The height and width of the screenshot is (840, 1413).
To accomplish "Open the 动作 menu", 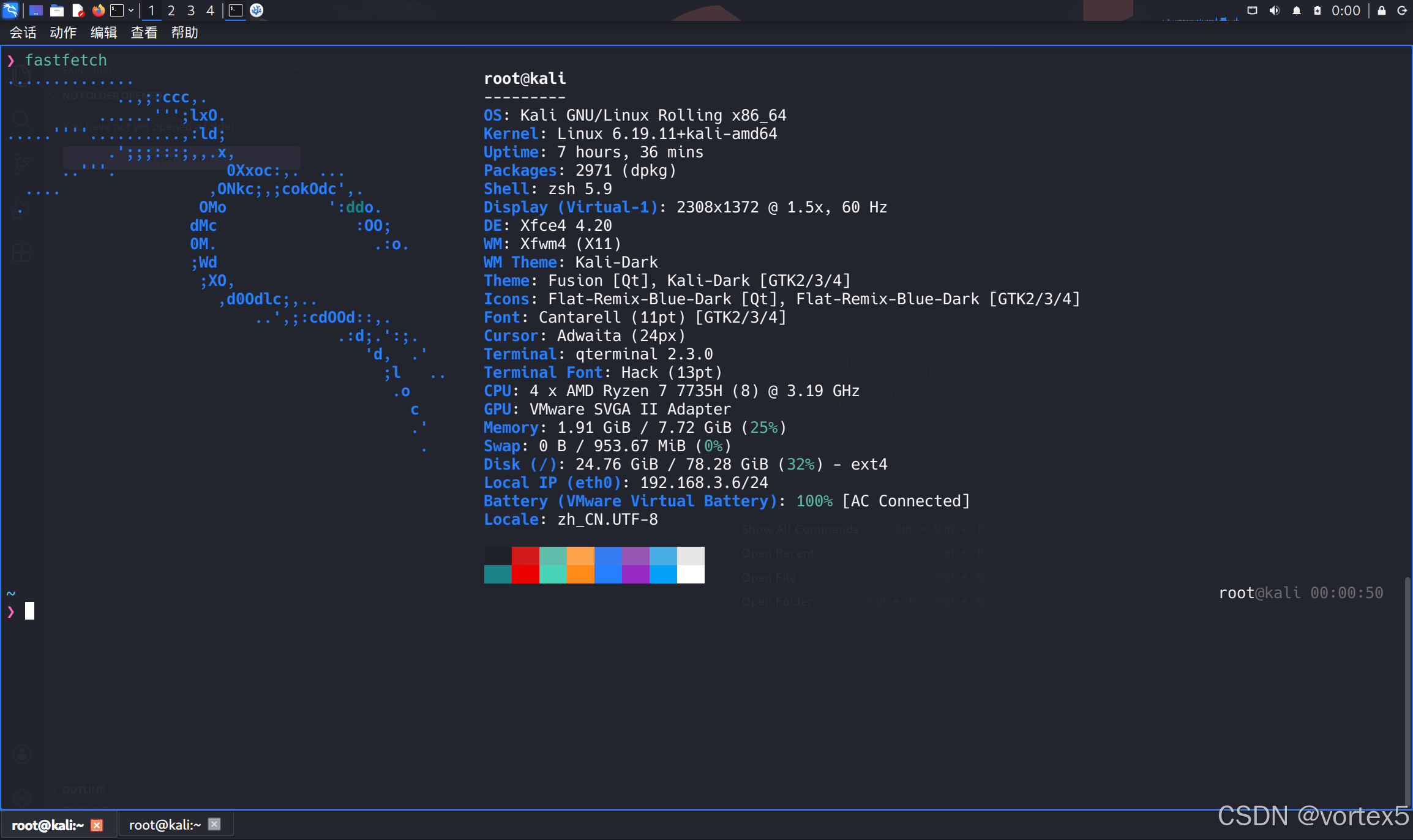I will (x=63, y=32).
